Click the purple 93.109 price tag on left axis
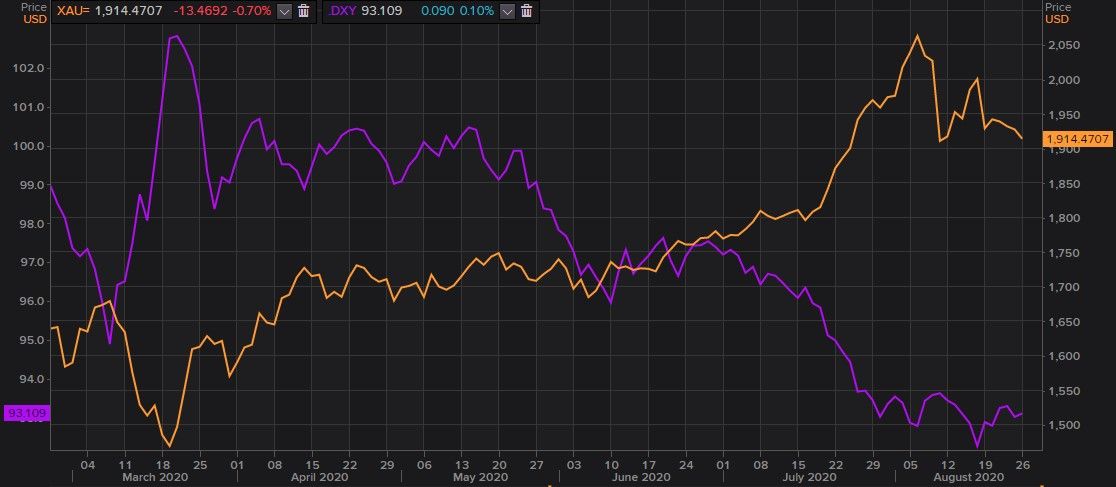 [x=27, y=413]
